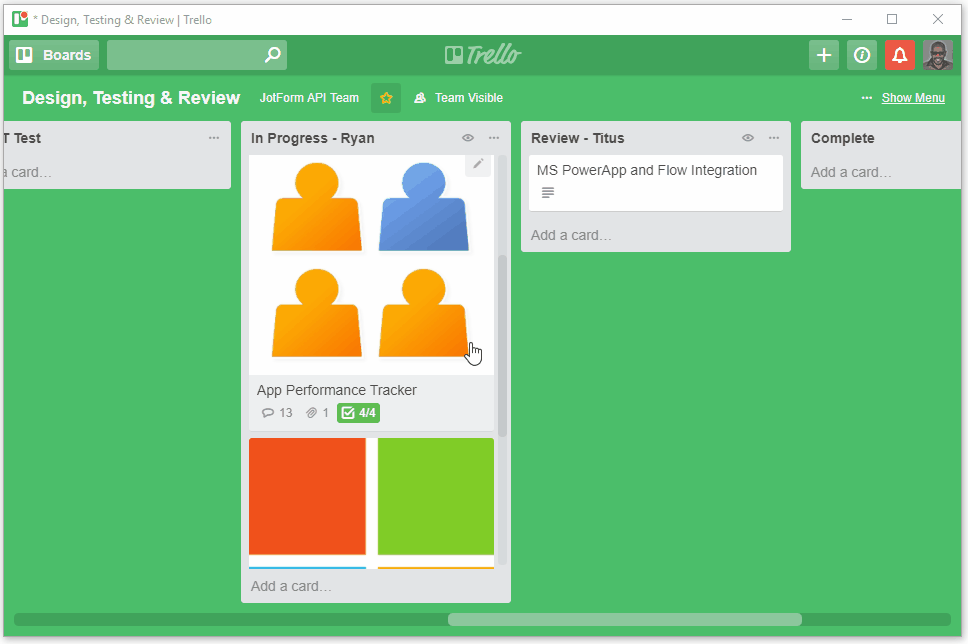The height and width of the screenshot is (644, 968).
Task: Open the JotForm API Team link
Action: (x=309, y=98)
